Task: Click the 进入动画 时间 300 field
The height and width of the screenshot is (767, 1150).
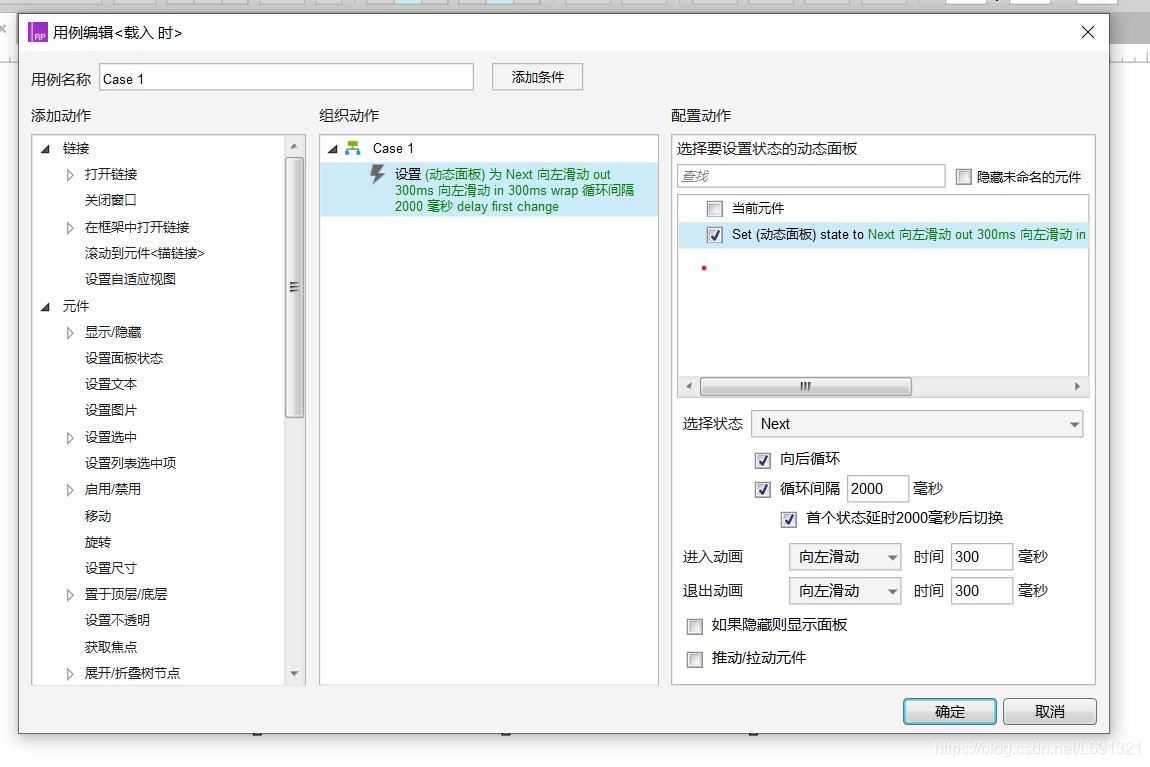Action: point(981,557)
